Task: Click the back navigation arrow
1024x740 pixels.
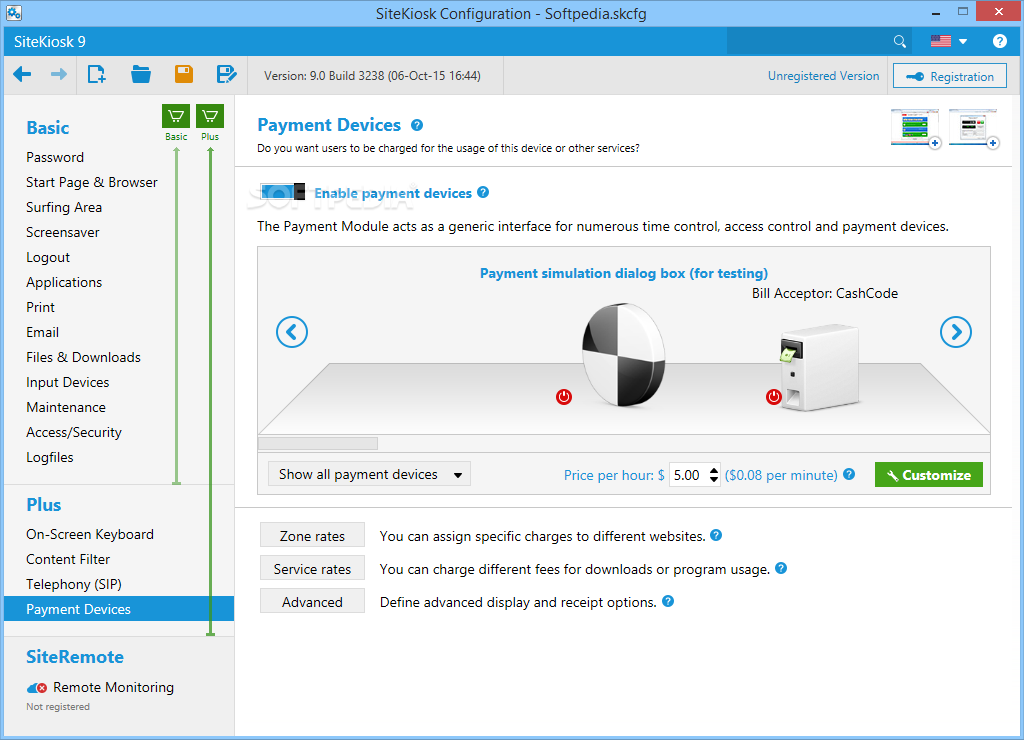Action: [x=22, y=74]
